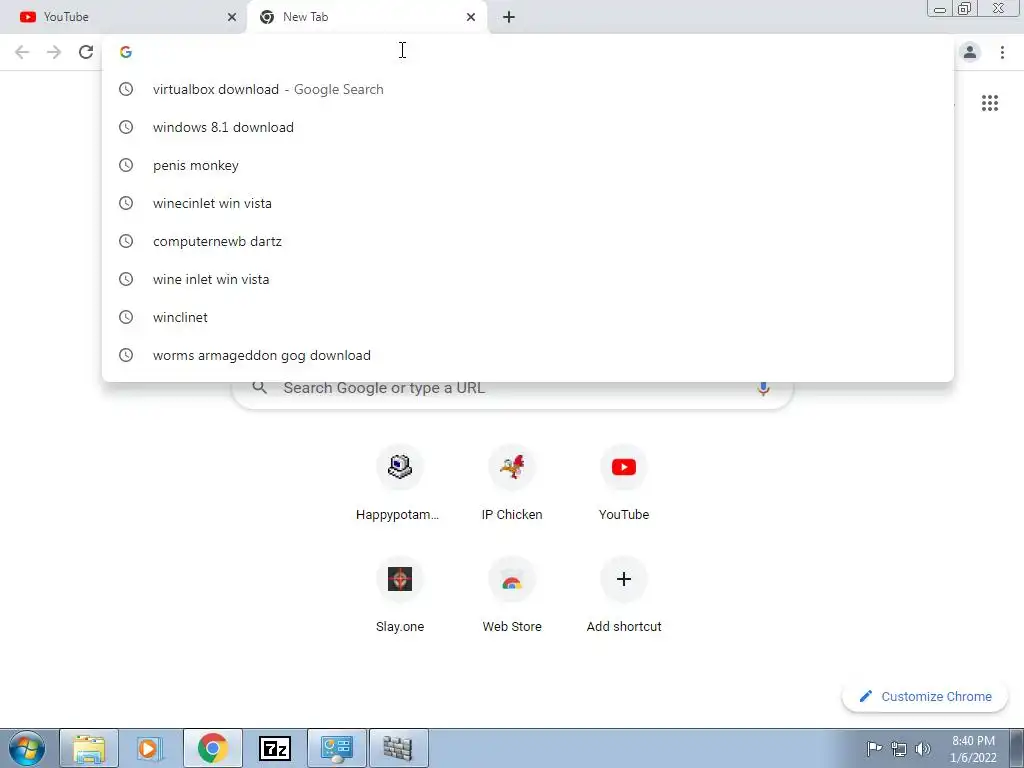Click the magnifier icon in search box
Image resolution: width=1024 pixels, height=768 pixels.
(x=259, y=387)
